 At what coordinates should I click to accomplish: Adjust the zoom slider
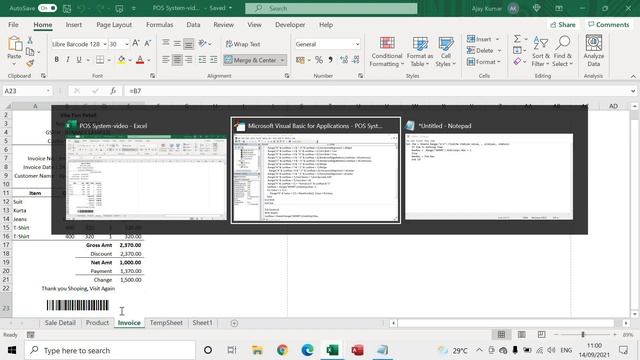[x=583, y=335]
